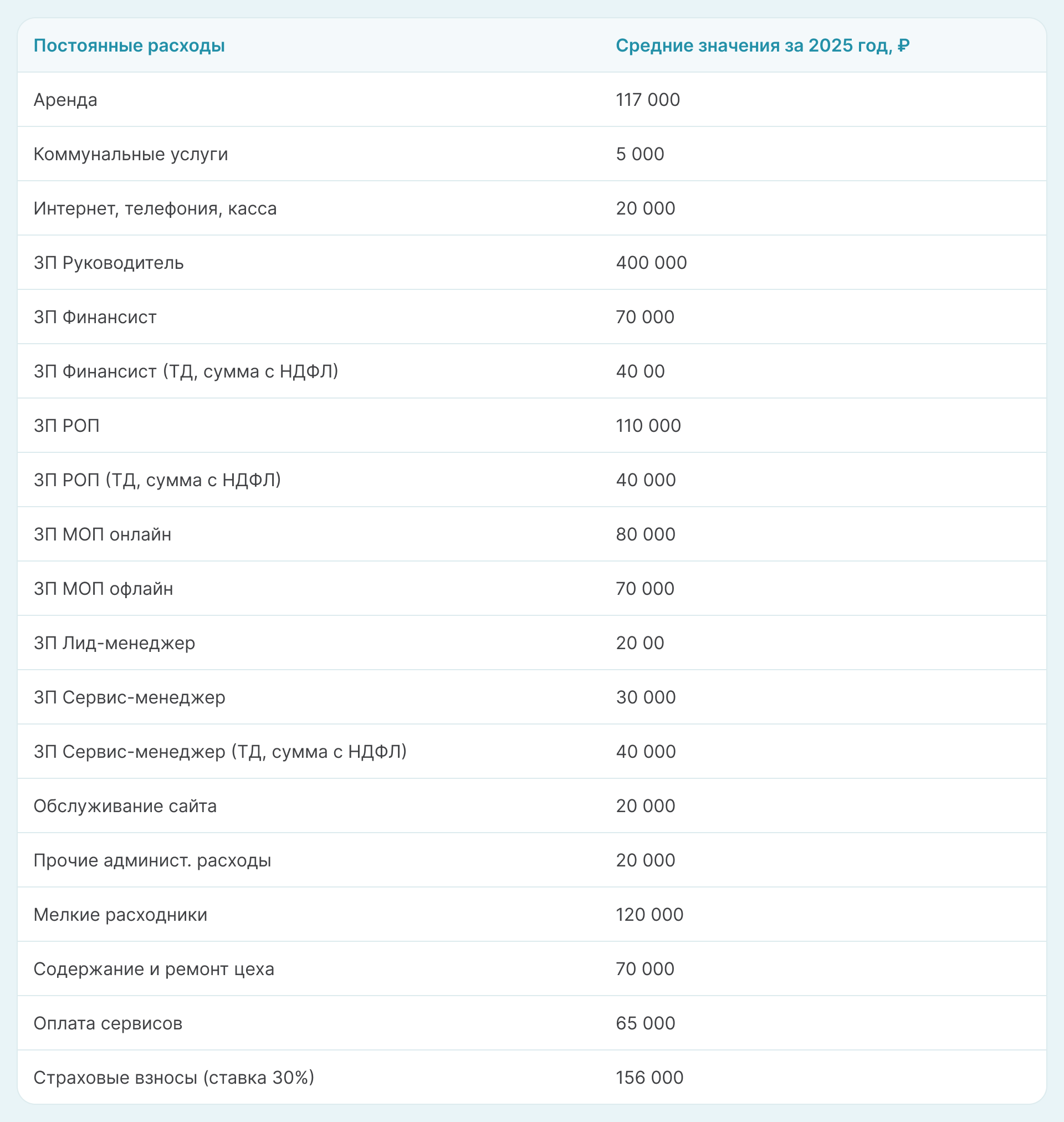The height and width of the screenshot is (1122, 1064).
Task: Click the "Средние значения за 2025 год" header
Action: tap(763, 45)
